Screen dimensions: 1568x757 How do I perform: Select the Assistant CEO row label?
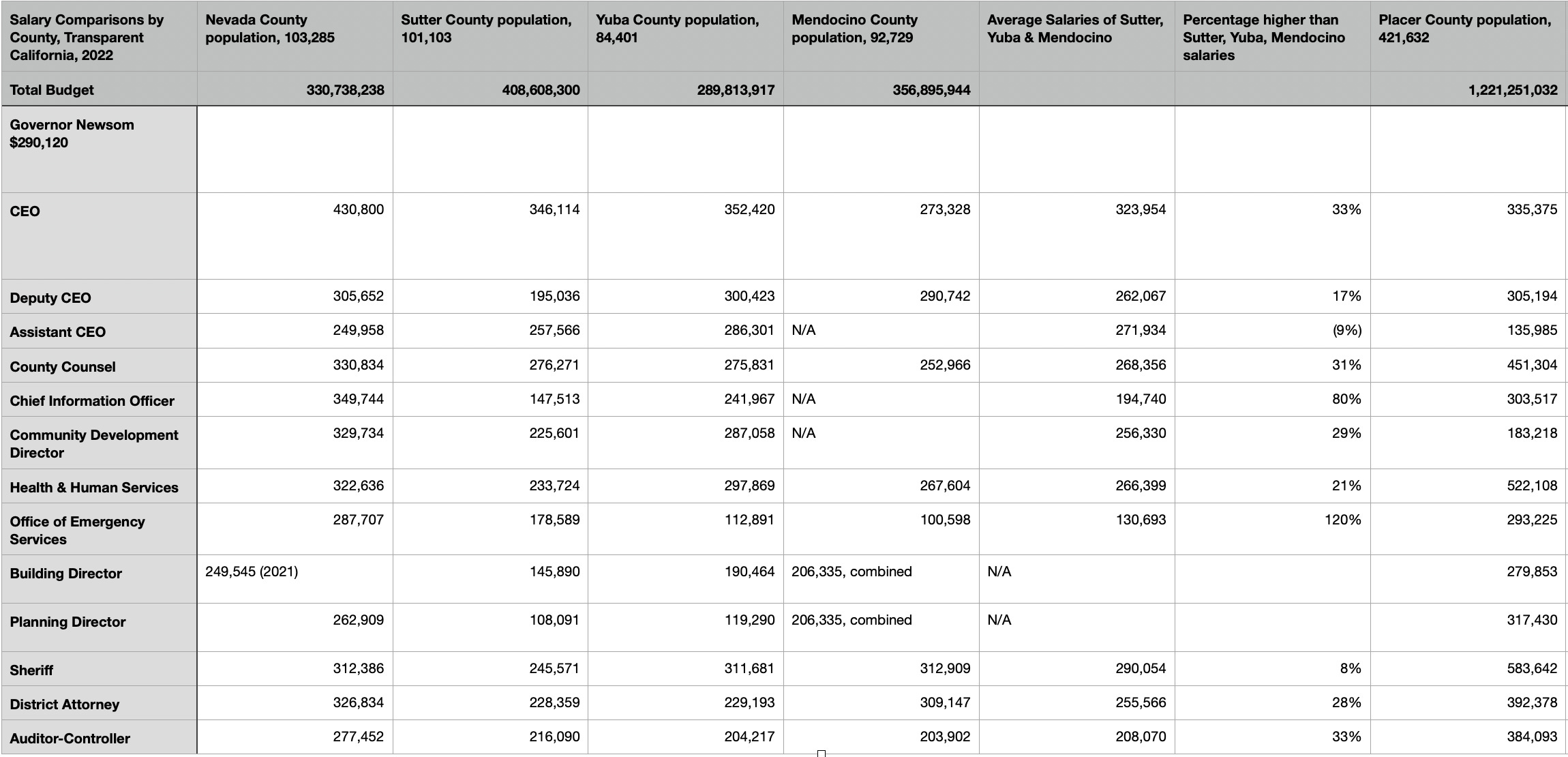(x=58, y=332)
